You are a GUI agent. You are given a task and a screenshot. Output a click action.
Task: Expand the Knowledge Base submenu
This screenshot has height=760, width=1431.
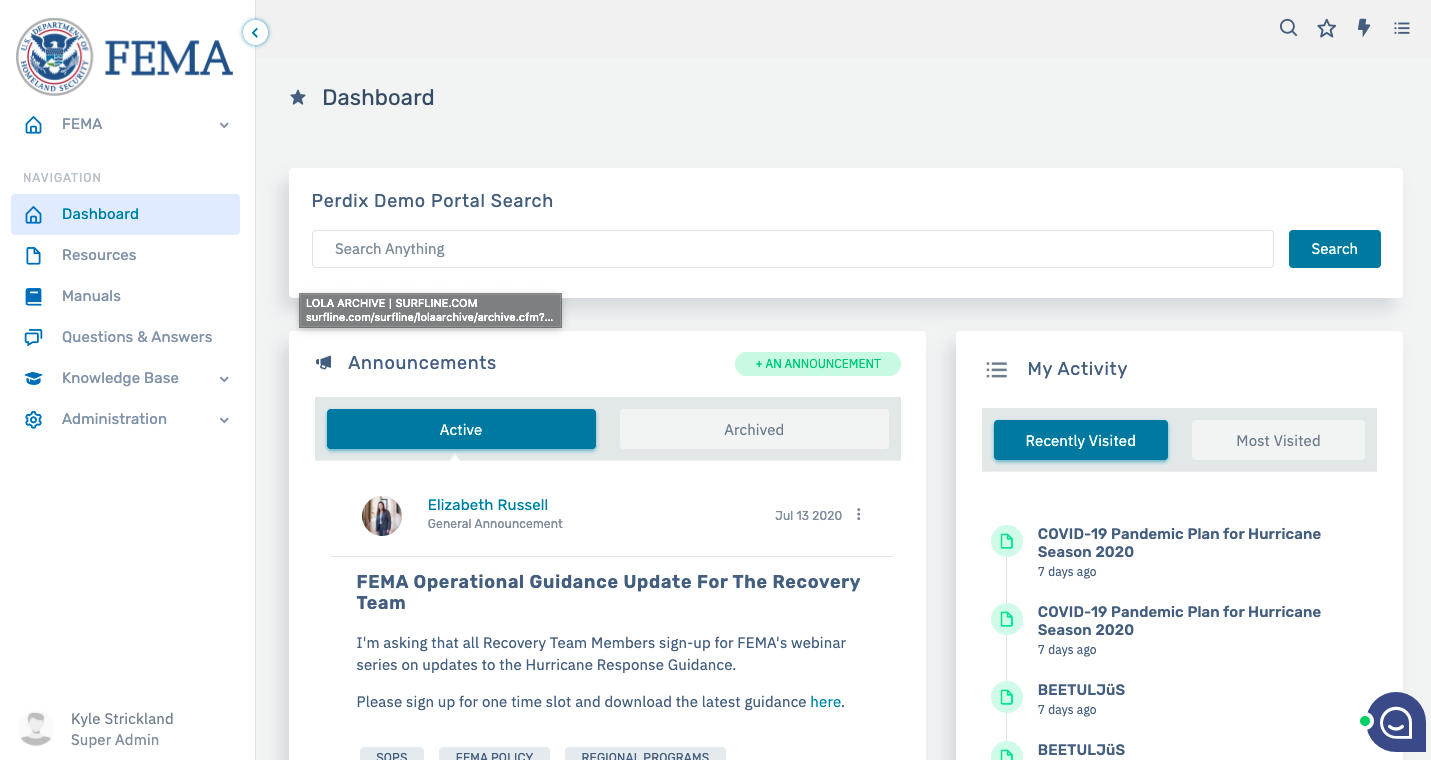pos(224,378)
